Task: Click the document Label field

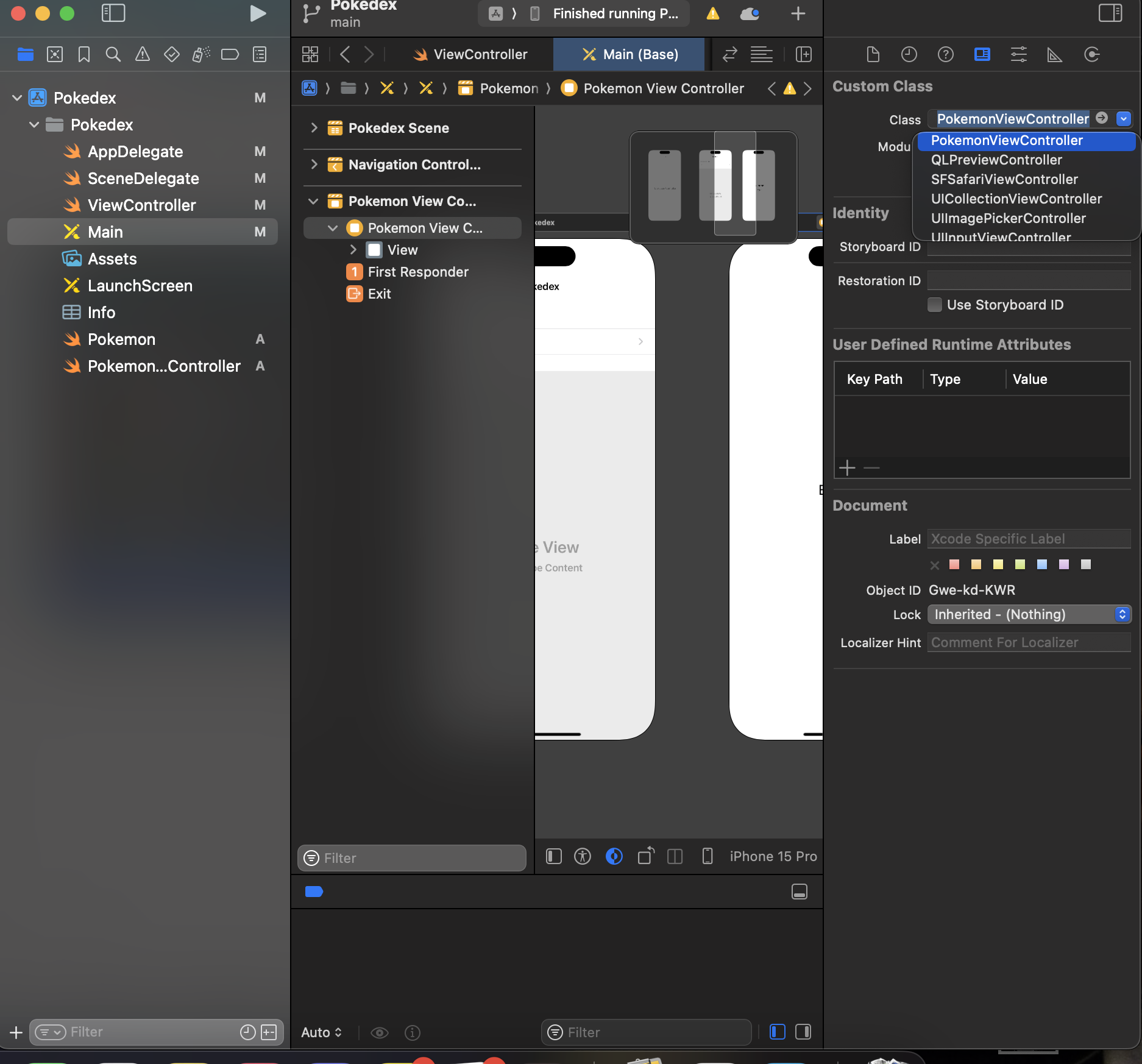Action: point(1029,539)
